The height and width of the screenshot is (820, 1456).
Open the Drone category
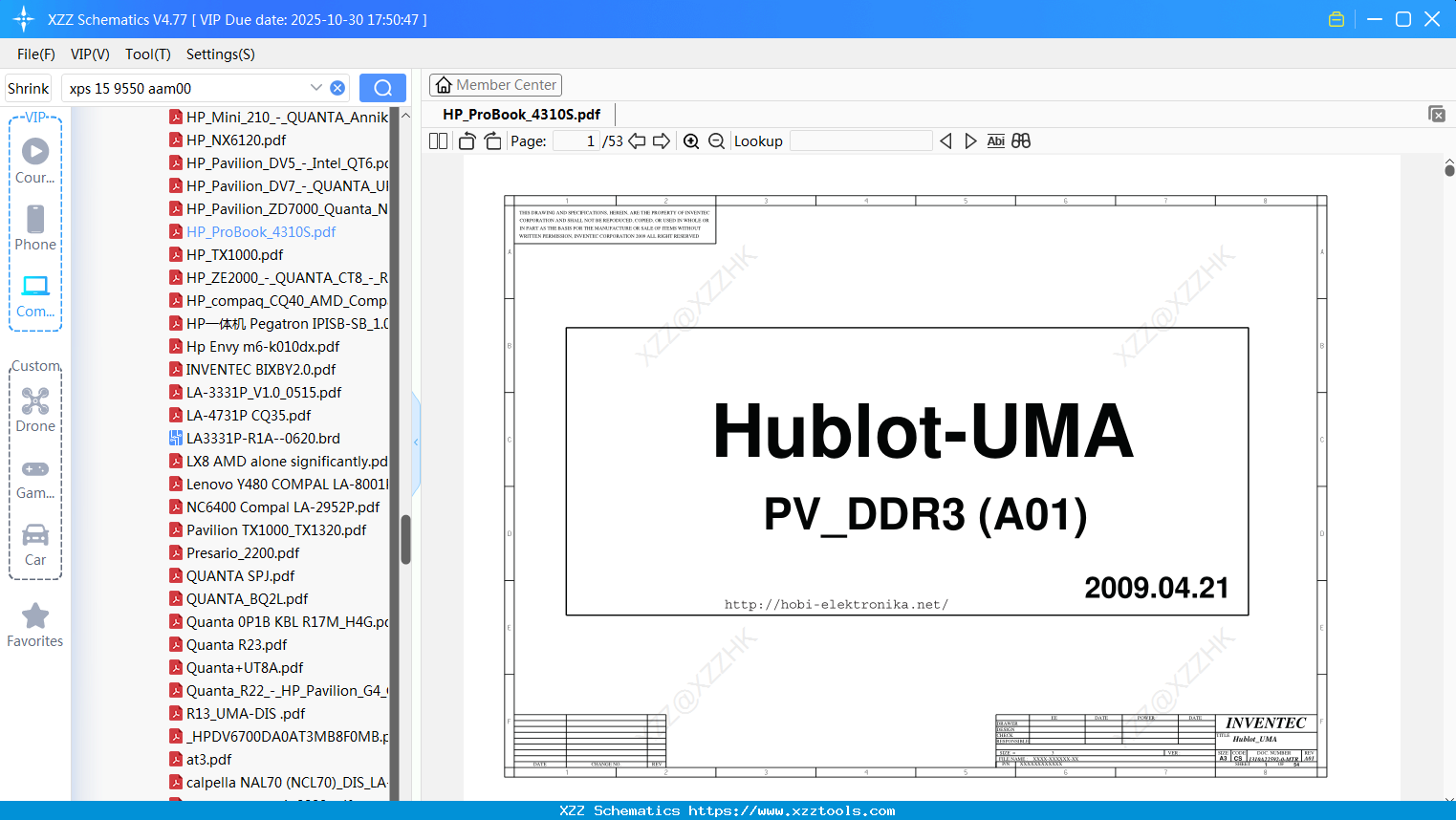point(35,410)
